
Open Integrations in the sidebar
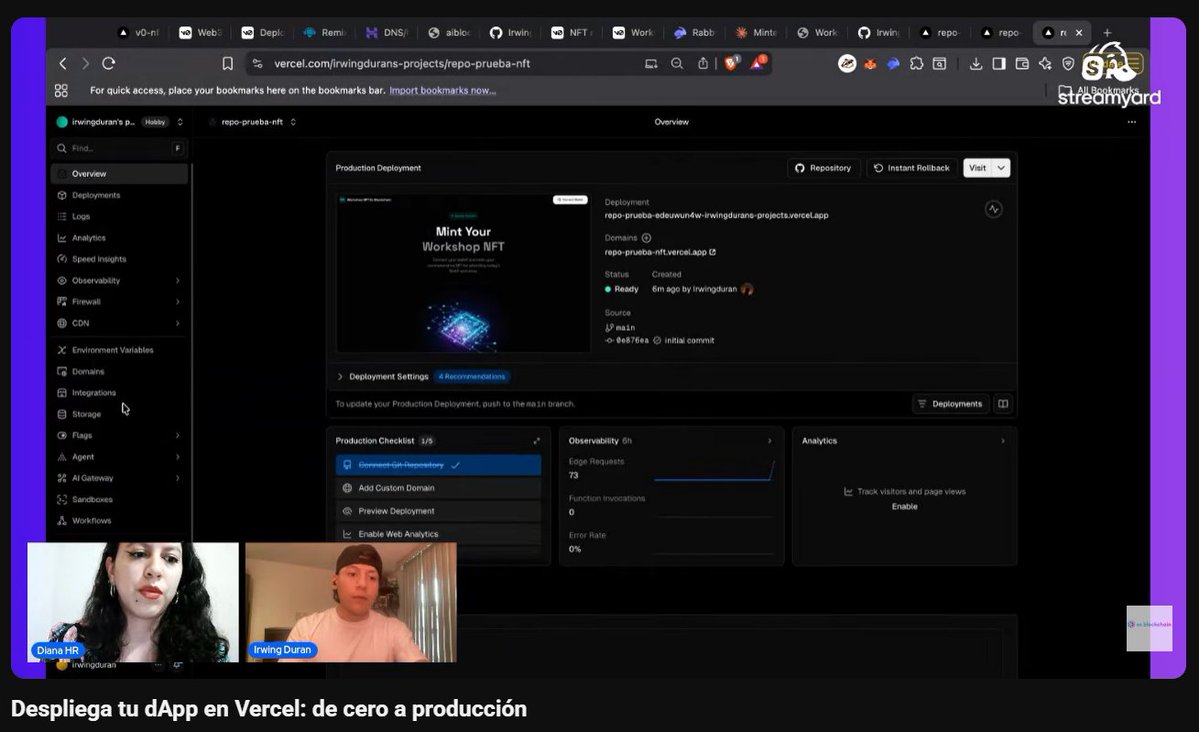93,393
